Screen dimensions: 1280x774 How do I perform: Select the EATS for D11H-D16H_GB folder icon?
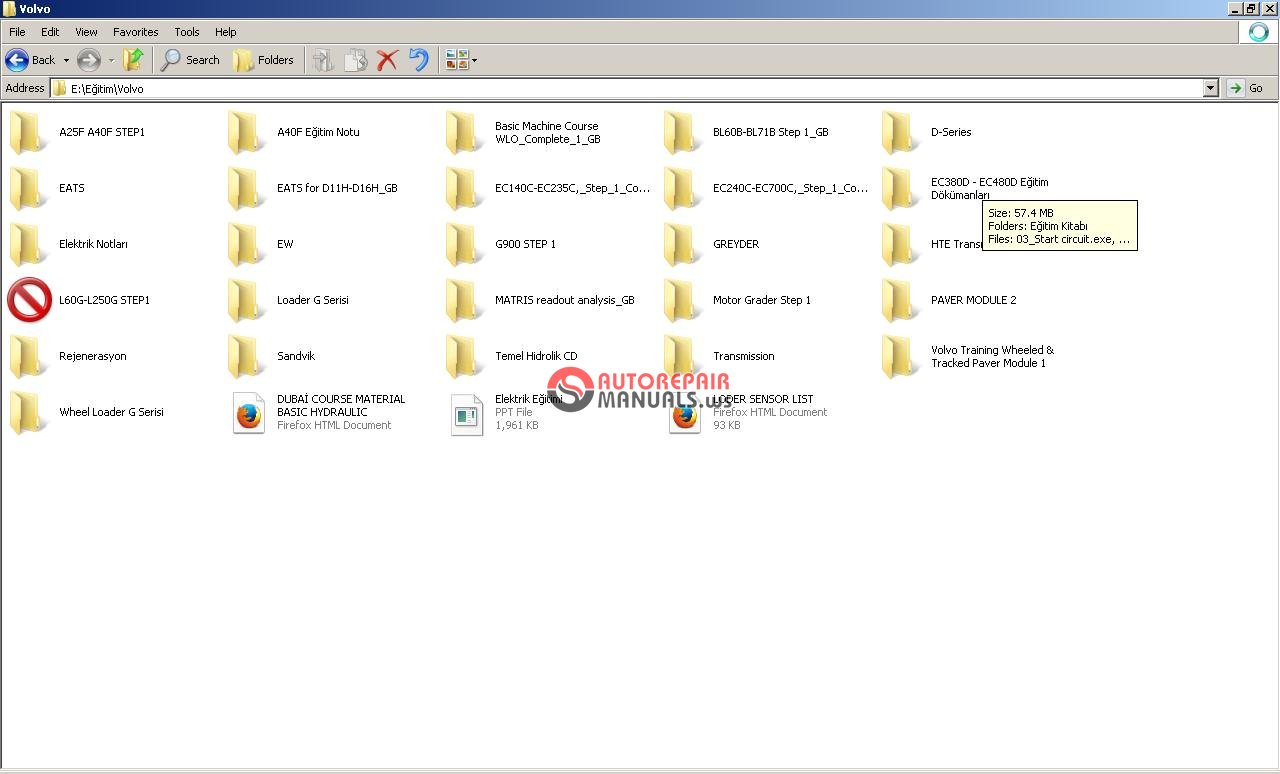(x=246, y=188)
